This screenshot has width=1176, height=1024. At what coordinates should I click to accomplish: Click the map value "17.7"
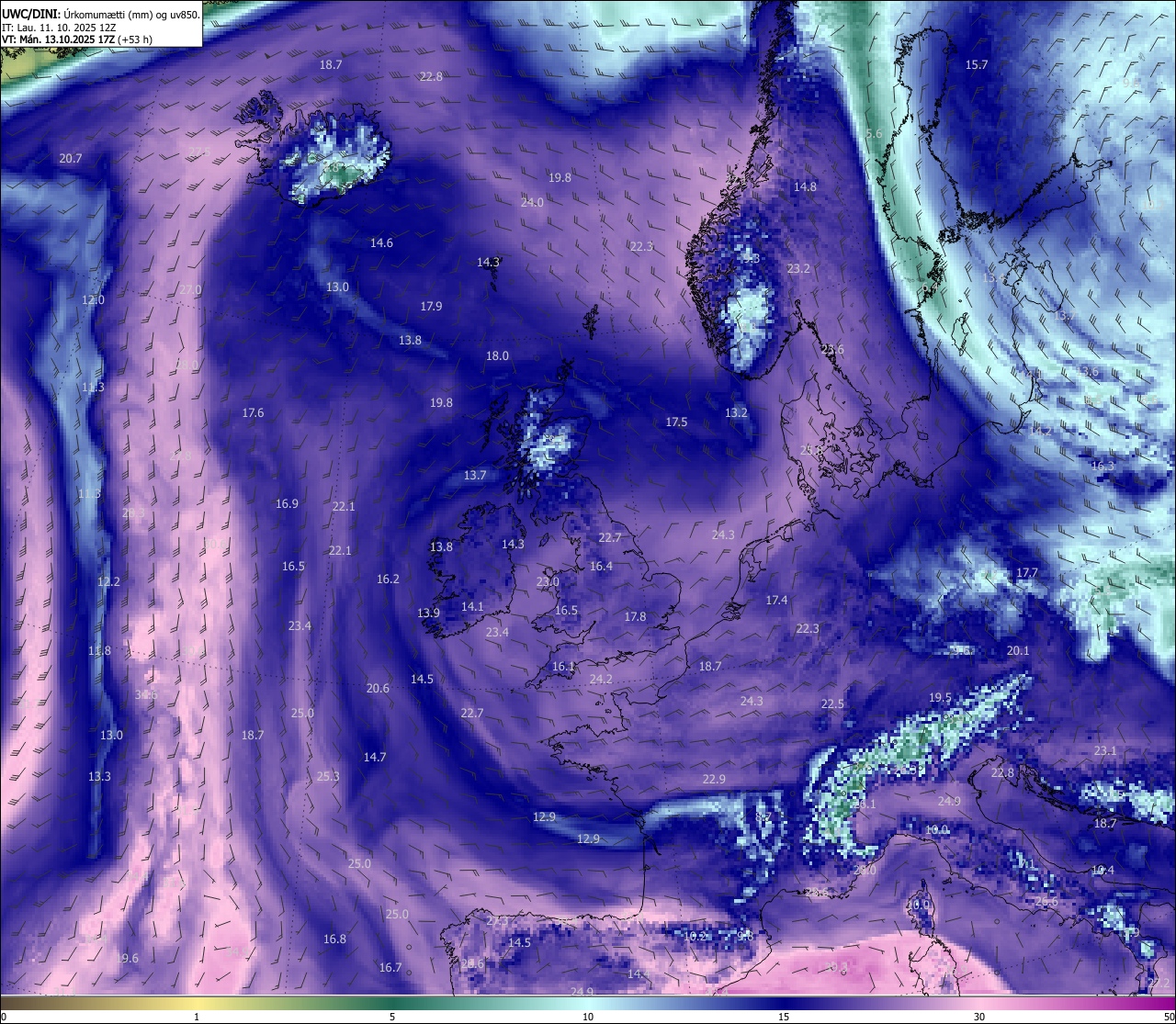coord(1026,573)
